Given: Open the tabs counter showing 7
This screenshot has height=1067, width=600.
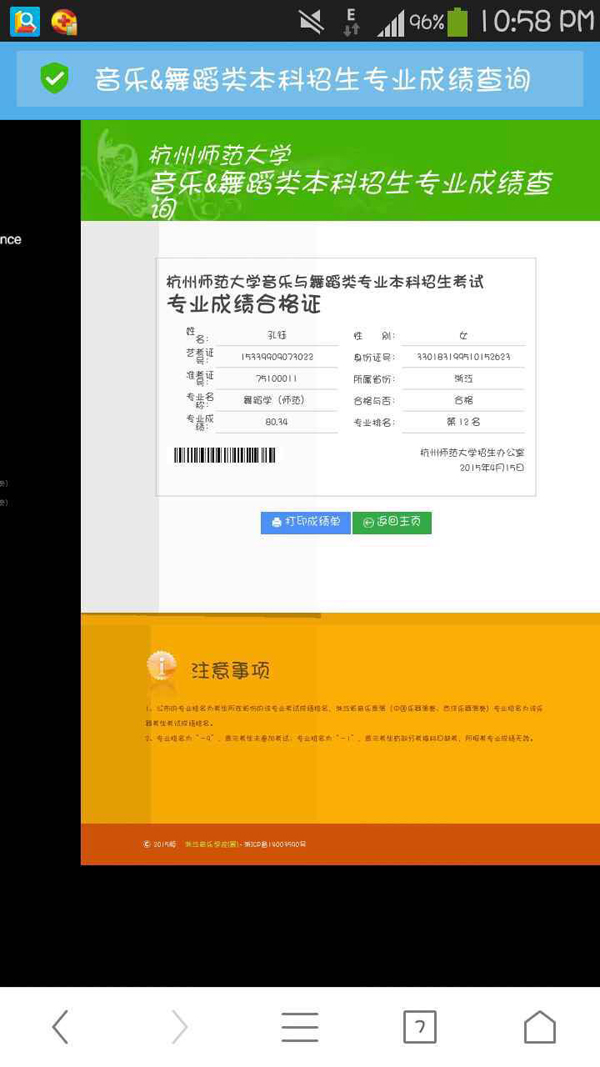Looking at the screenshot, I should [x=420, y=1027].
